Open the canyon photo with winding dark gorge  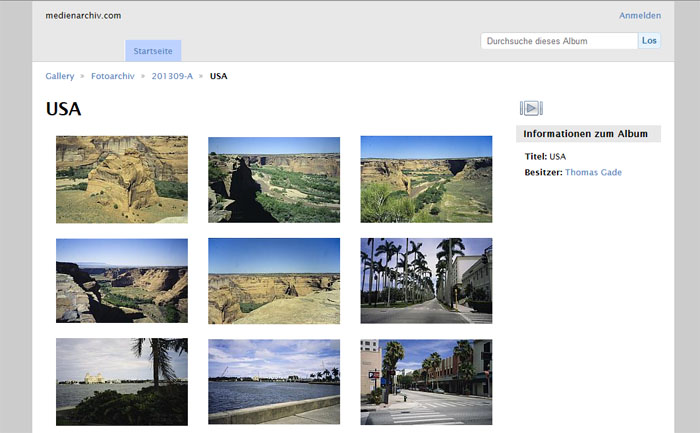point(122,280)
